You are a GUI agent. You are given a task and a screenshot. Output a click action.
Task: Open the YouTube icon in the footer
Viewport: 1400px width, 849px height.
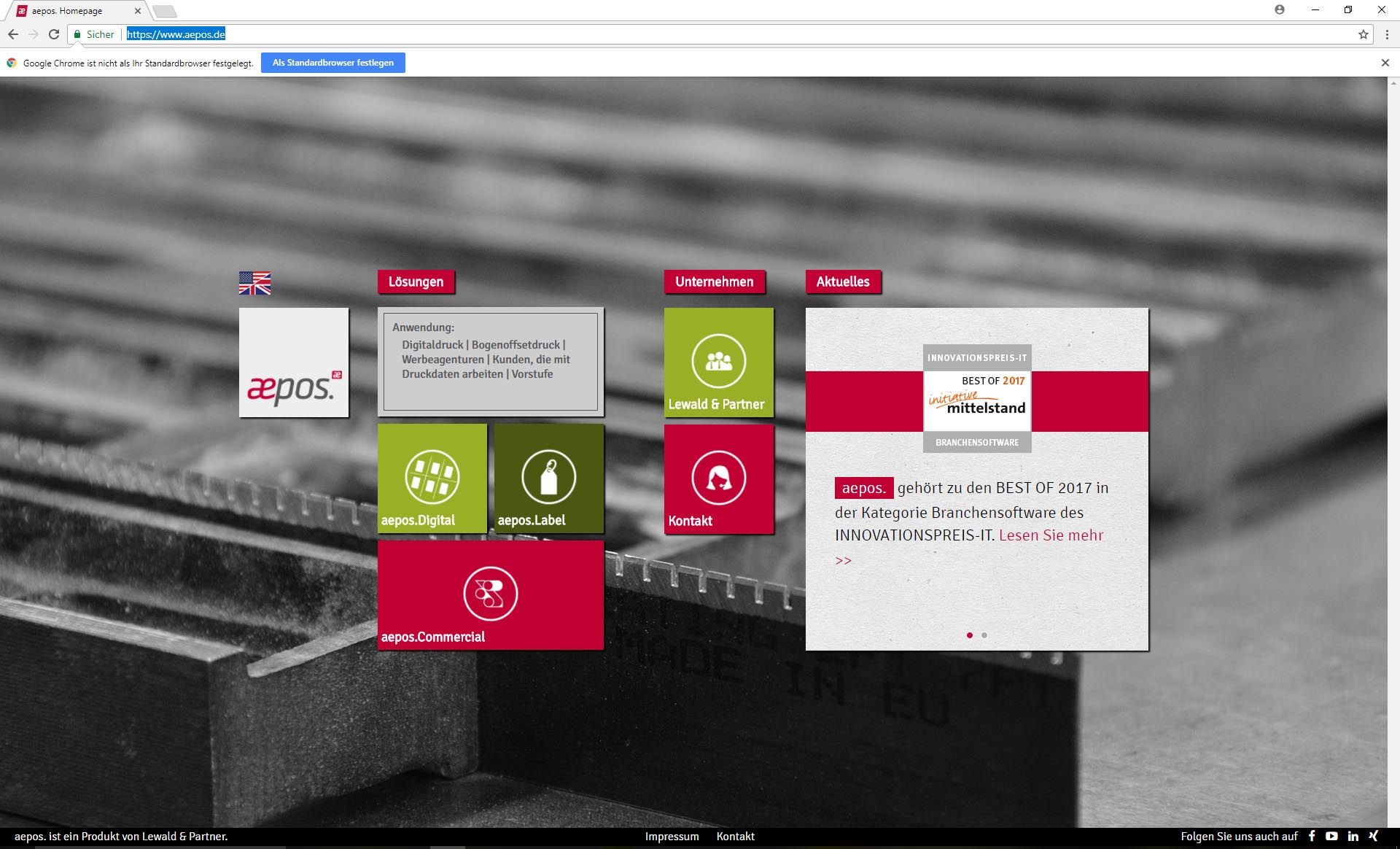click(1331, 837)
